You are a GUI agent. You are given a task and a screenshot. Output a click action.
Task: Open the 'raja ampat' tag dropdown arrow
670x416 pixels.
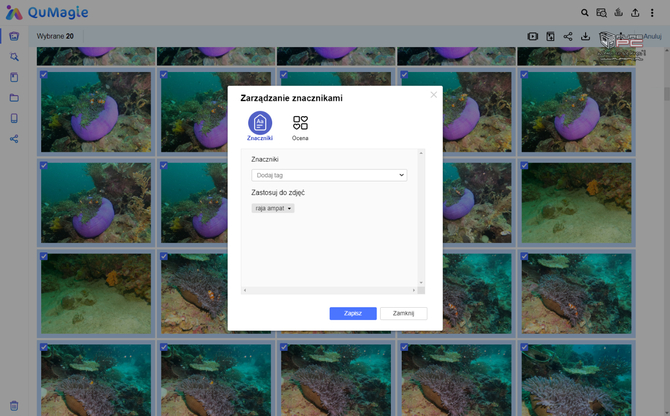290,208
